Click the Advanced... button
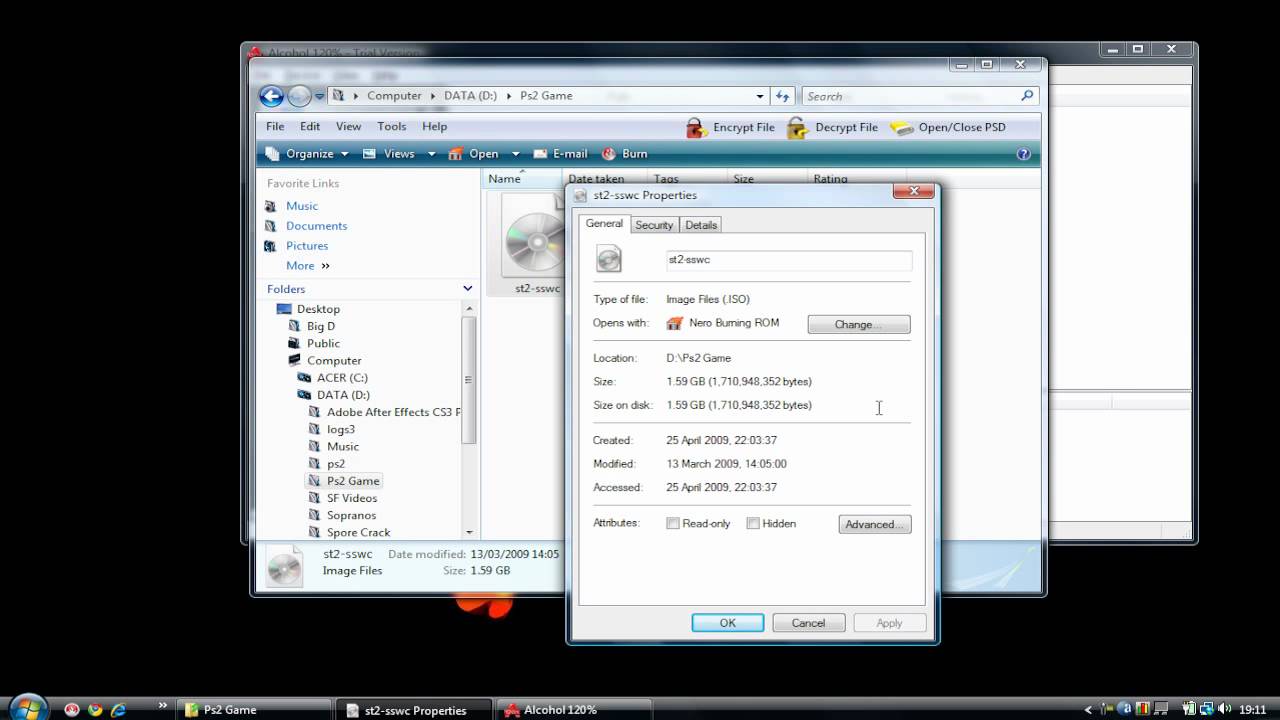 pyautogui.click(x=875, y=524)
